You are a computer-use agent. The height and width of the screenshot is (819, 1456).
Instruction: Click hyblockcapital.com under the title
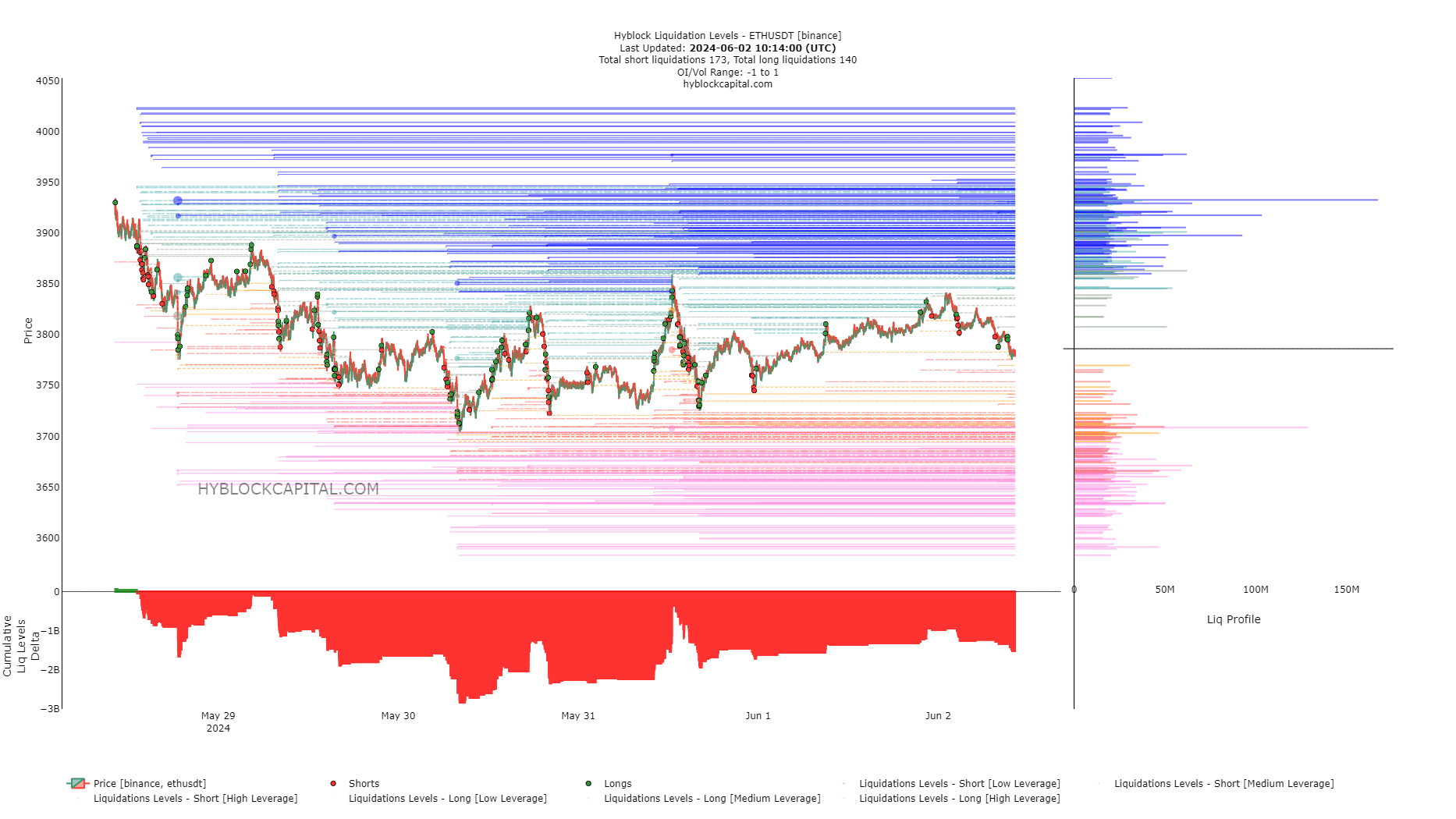(x=727, y=84)
